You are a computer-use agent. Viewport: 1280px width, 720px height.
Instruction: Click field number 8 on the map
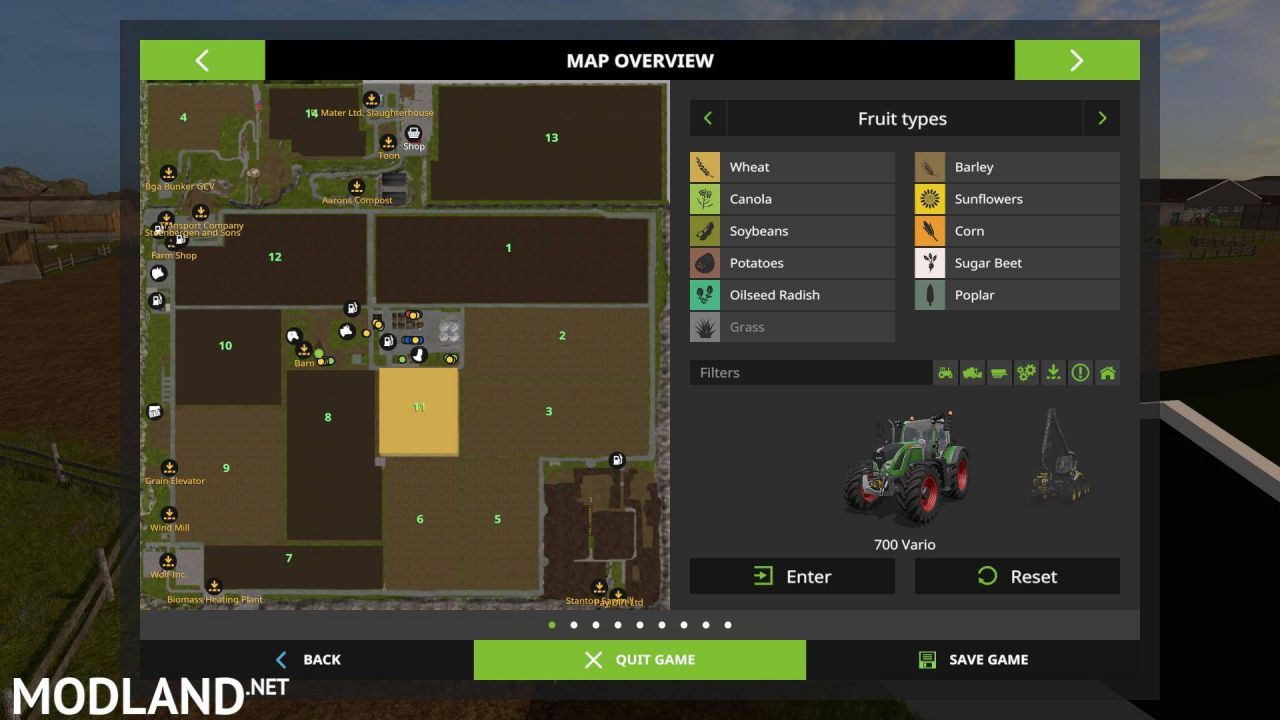[x=327, y=417]
